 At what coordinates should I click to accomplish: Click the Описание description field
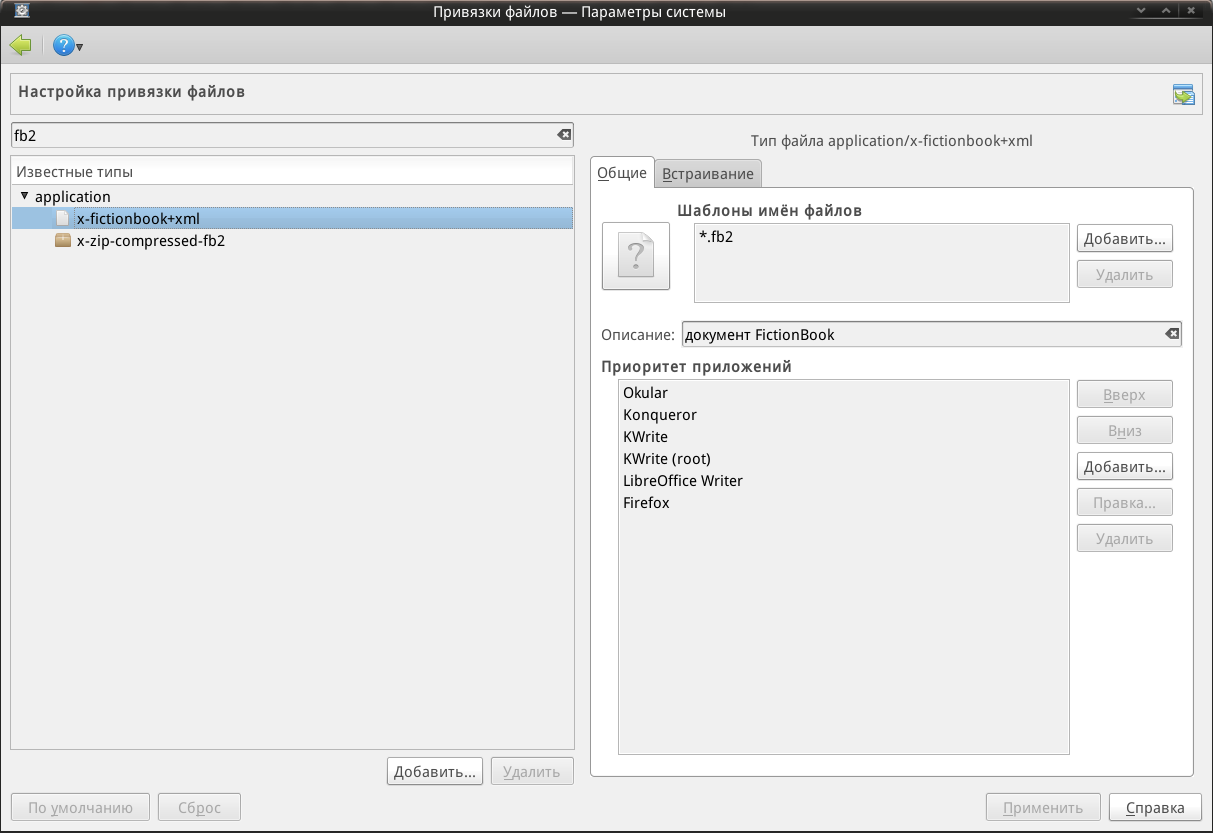[931, 335]
